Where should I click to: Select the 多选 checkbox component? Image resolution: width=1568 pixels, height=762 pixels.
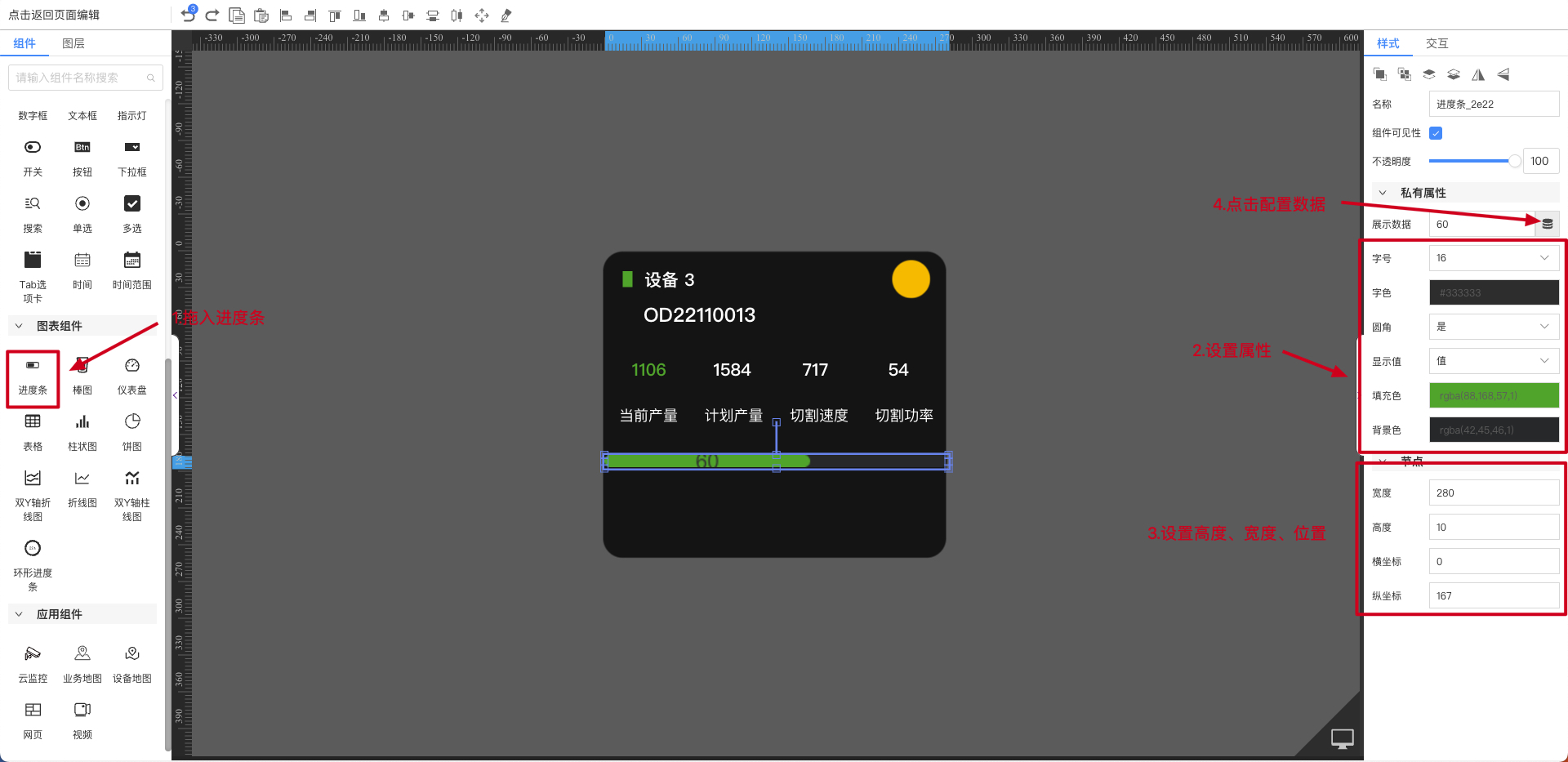point(131,214)
